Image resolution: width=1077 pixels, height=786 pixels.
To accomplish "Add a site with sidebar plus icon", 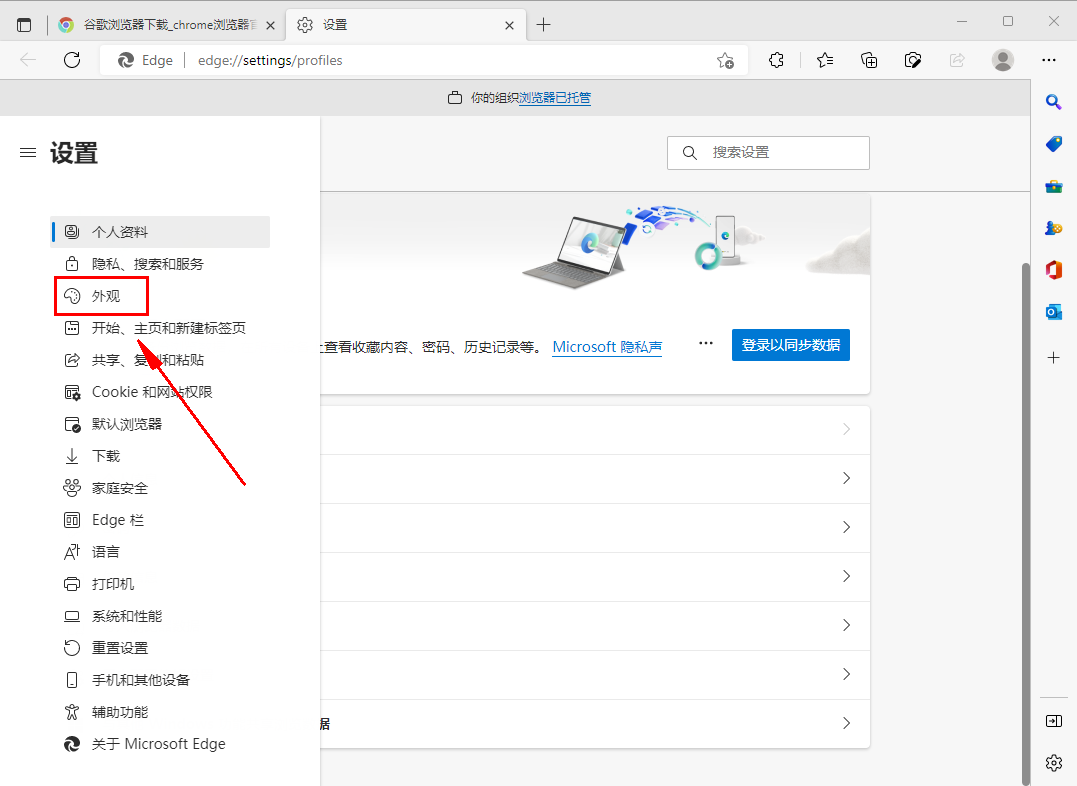I will pyautogui.click(x=1054, y=357).
